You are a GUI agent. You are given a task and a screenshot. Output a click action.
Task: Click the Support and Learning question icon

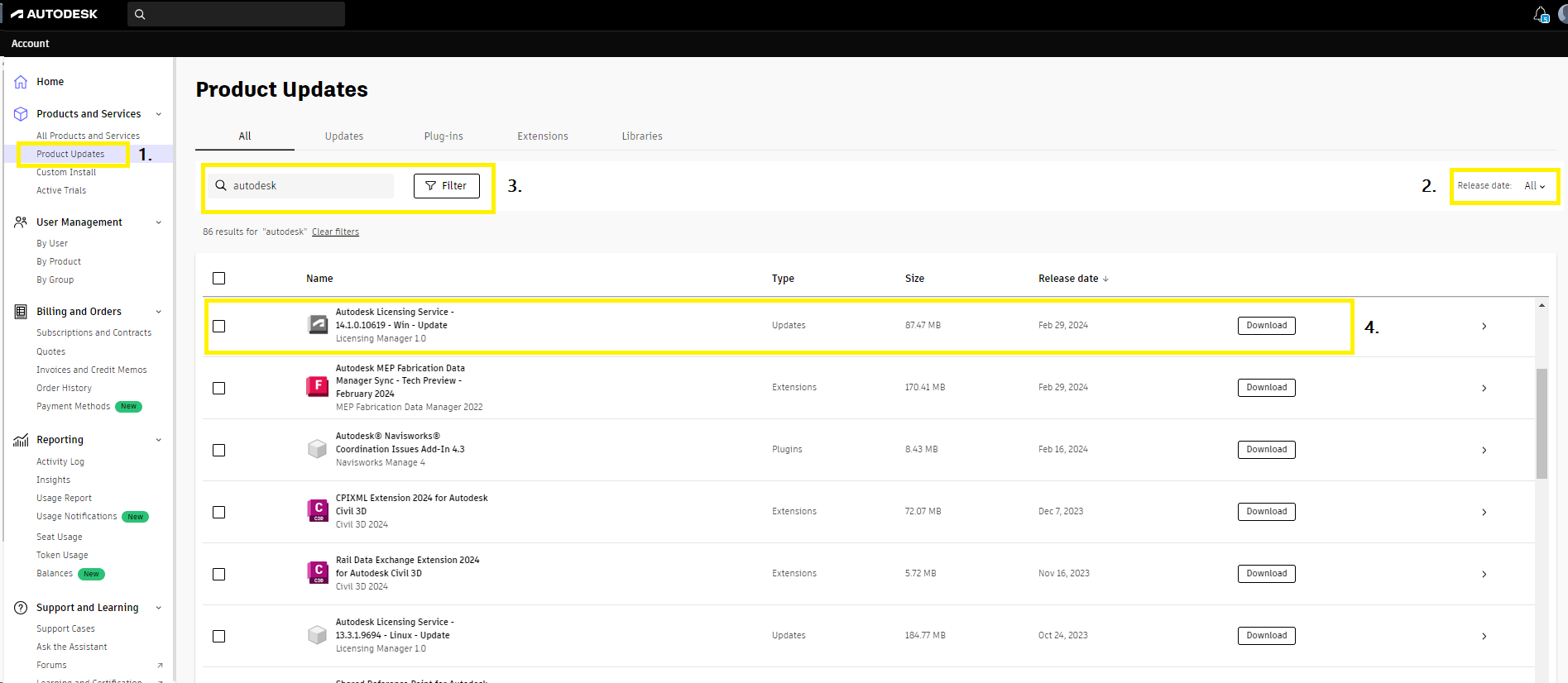[x=21, y=608]
